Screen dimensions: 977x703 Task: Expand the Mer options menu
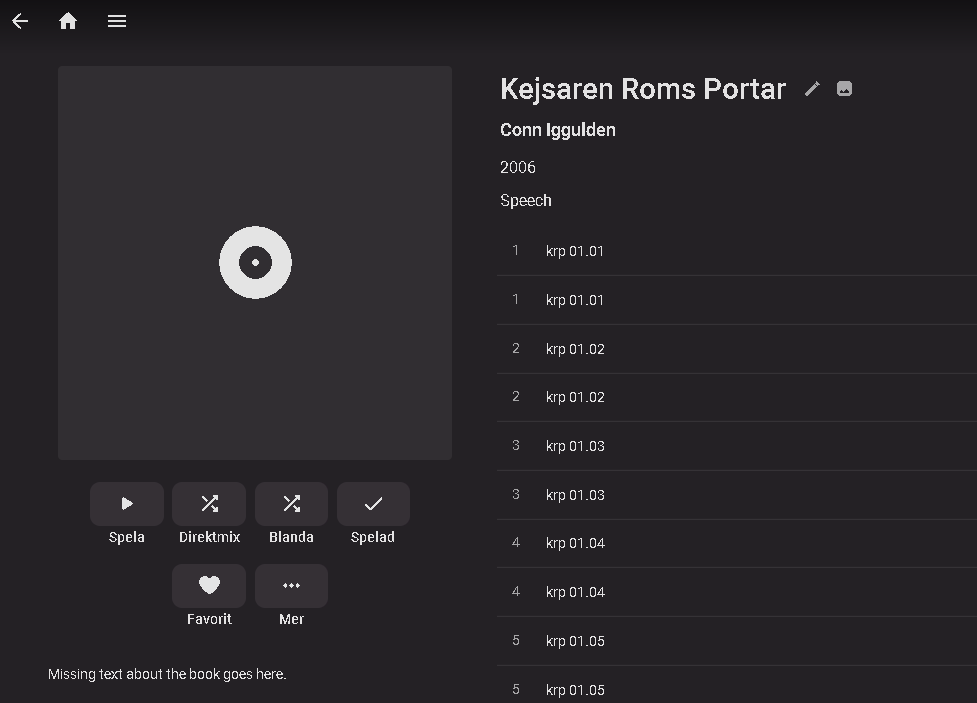click(x=291, y=586)
